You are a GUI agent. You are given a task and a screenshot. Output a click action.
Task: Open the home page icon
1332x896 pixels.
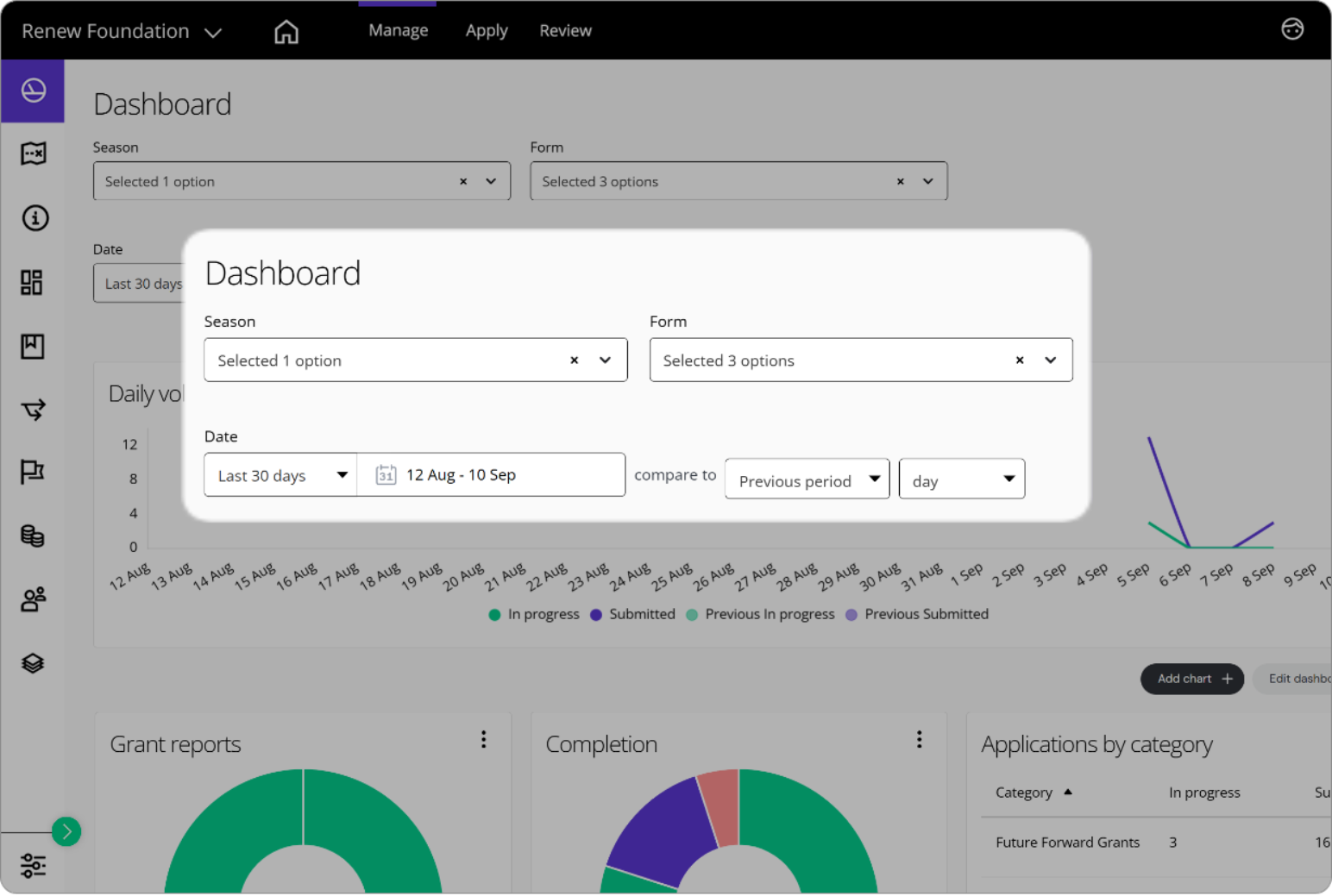(286, 32)
